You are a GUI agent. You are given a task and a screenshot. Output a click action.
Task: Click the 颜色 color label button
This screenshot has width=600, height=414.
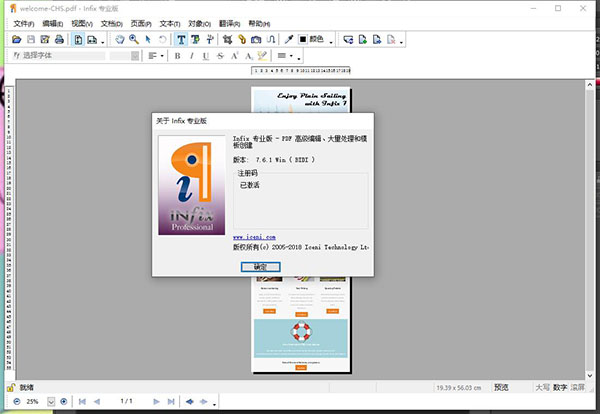click(x=316, y=39)
